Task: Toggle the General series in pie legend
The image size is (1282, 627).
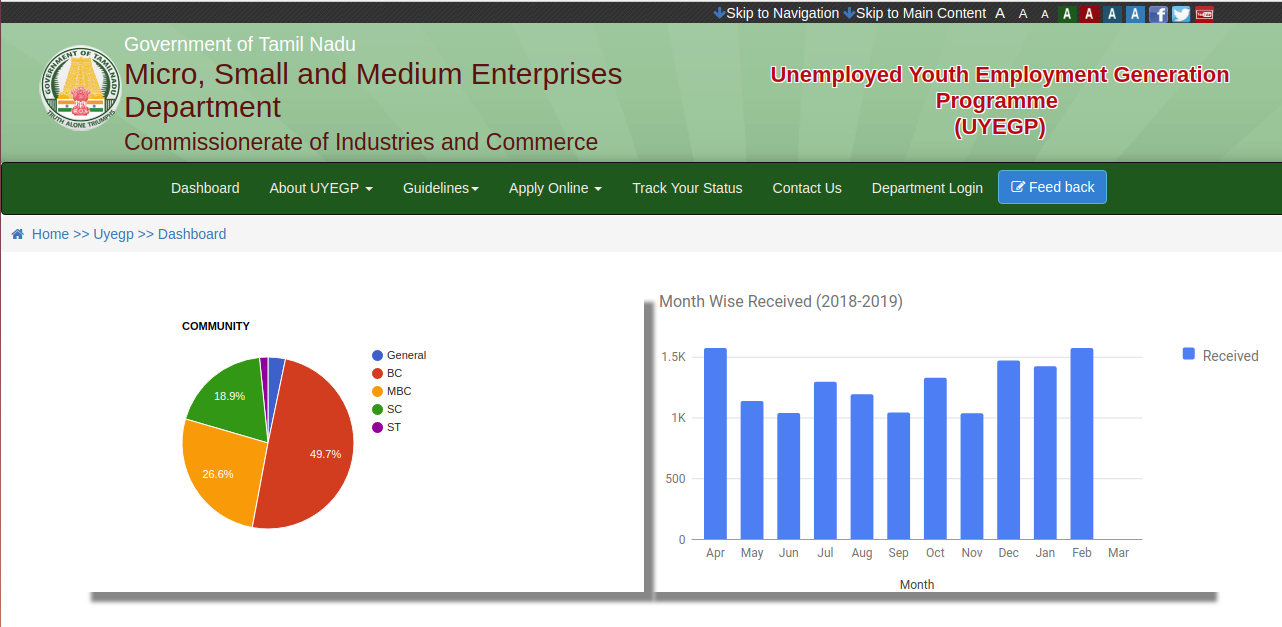Action: pyautogui.click(x=406, y=355)
